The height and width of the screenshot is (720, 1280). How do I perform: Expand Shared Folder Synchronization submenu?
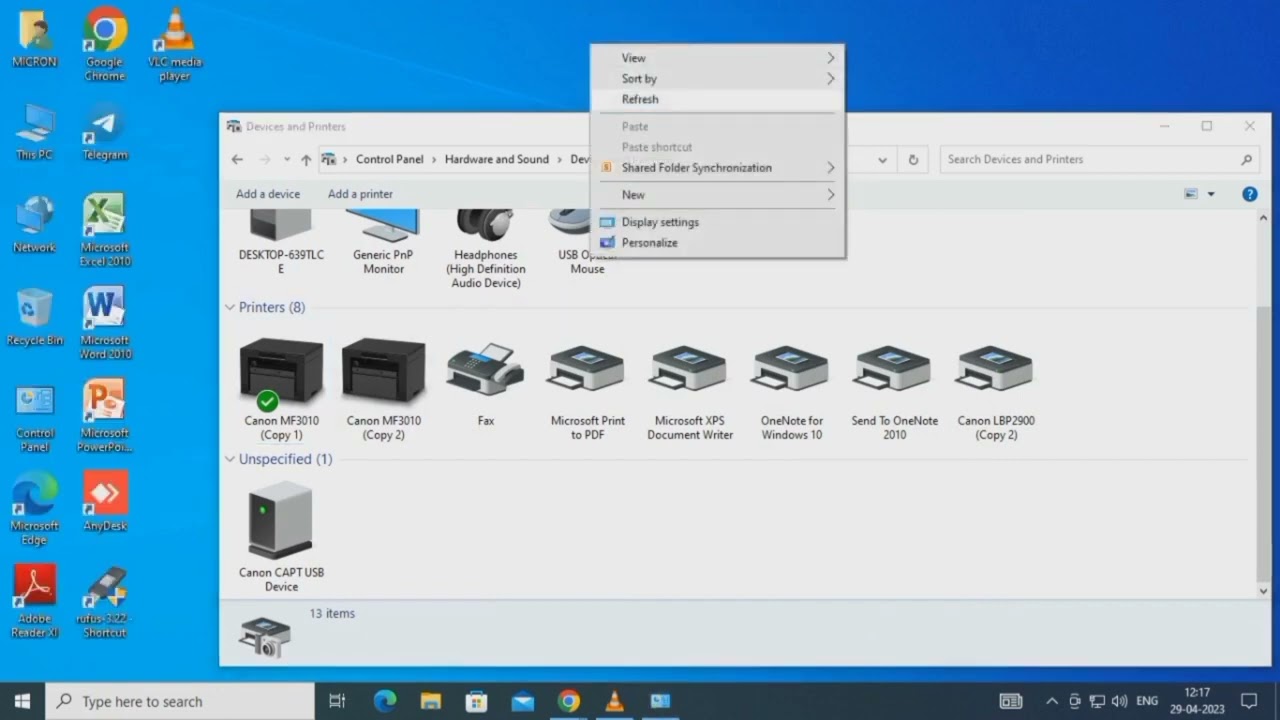pyautogui.click(x=717, y=168)
